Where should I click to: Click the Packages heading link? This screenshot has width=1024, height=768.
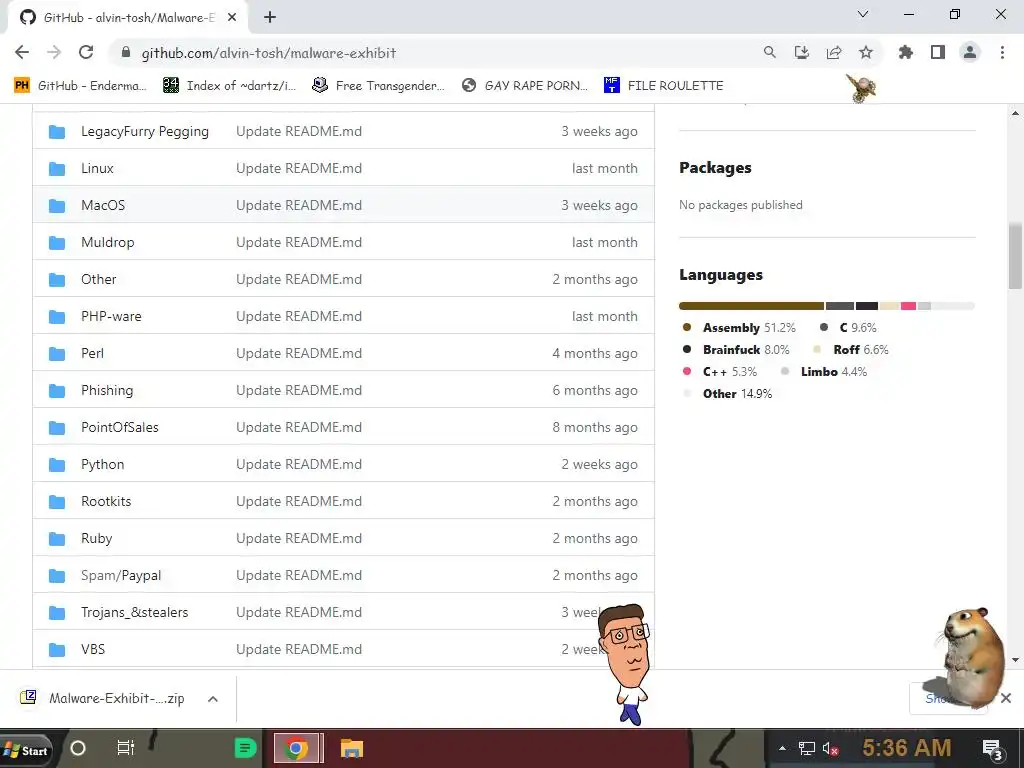coord(715,168)
